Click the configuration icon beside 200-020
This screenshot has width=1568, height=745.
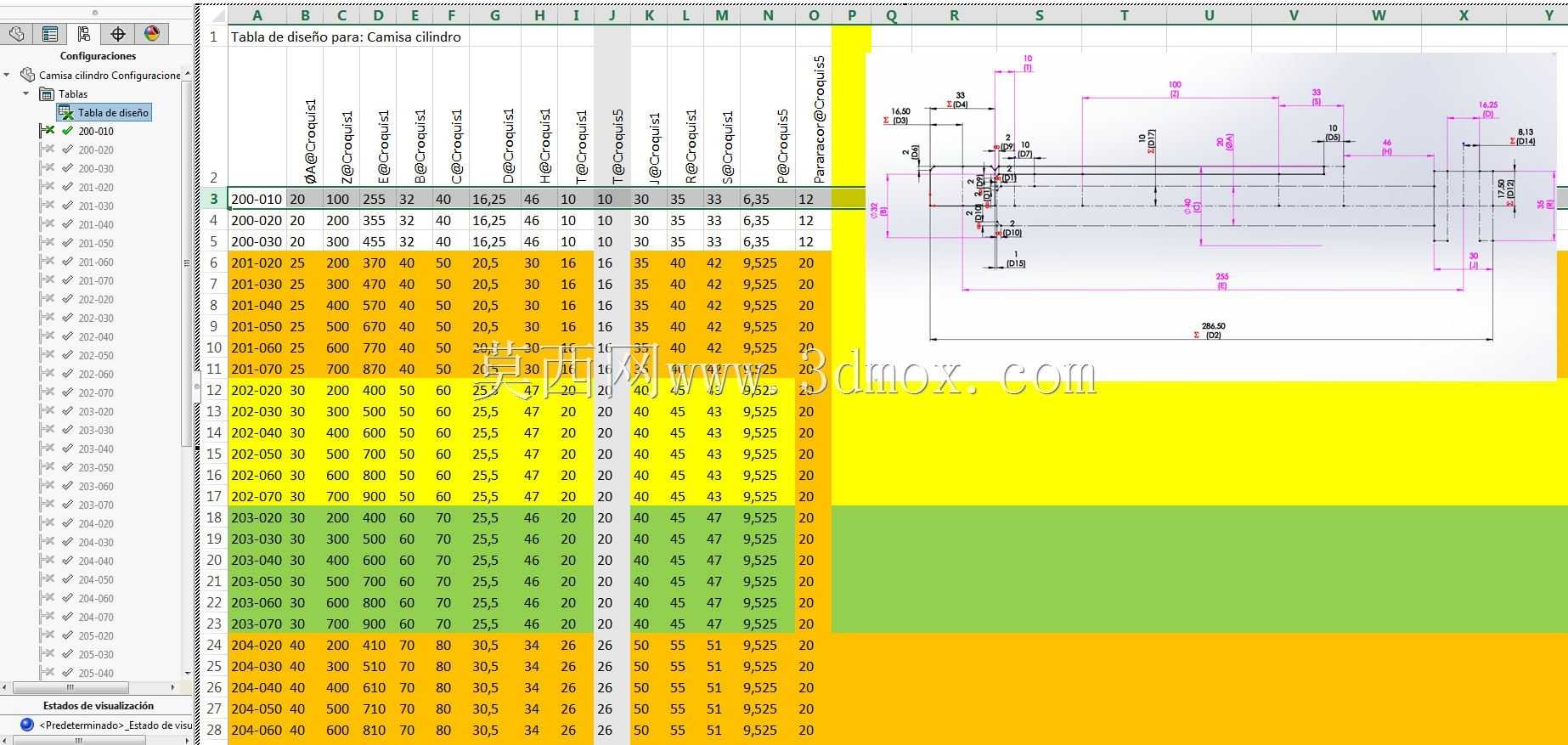(47, 150)
